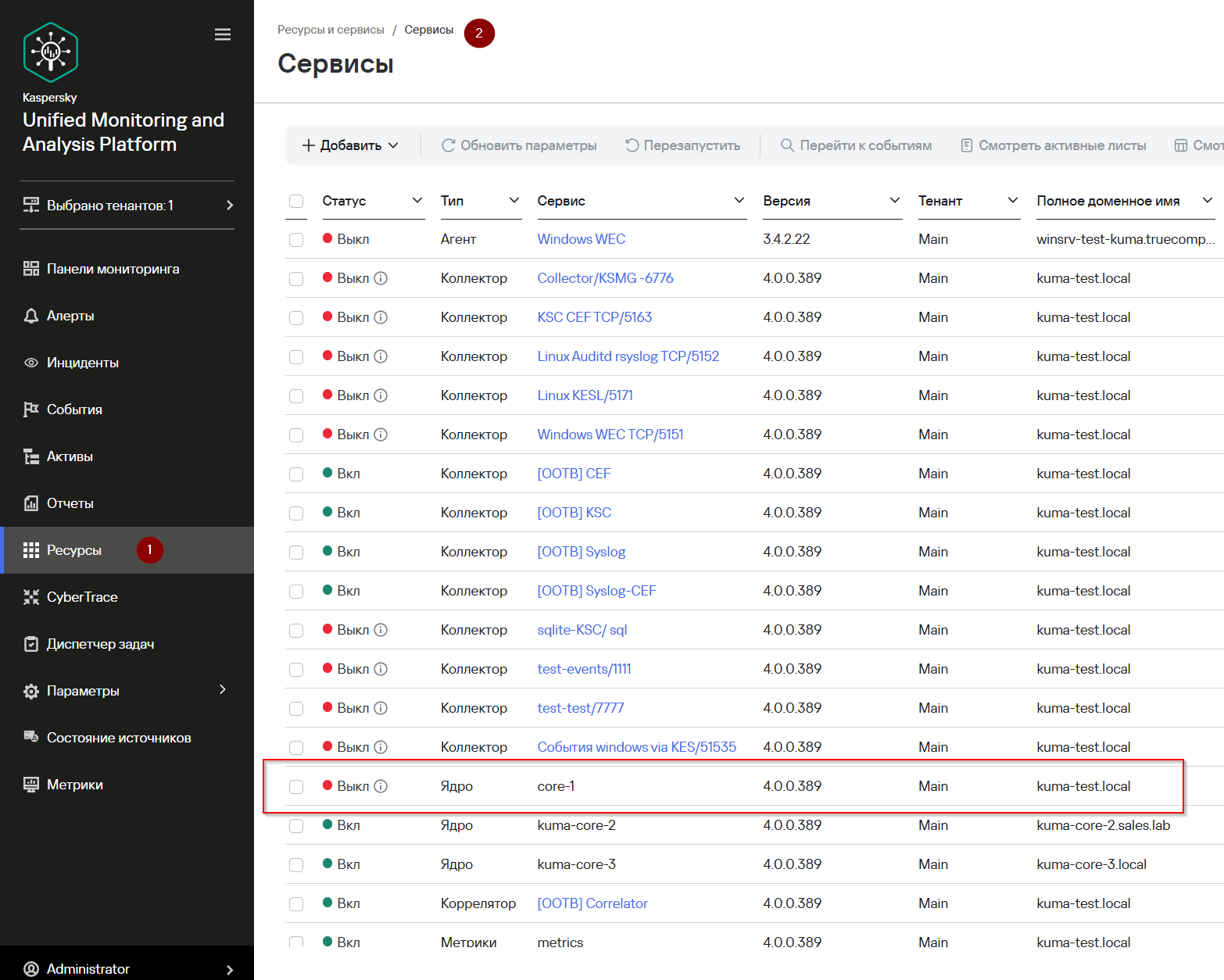The width and height of the screenshot is (1224, 980).
Task: Click the Kaspersky hexagon logo
Action: point(51,52)
